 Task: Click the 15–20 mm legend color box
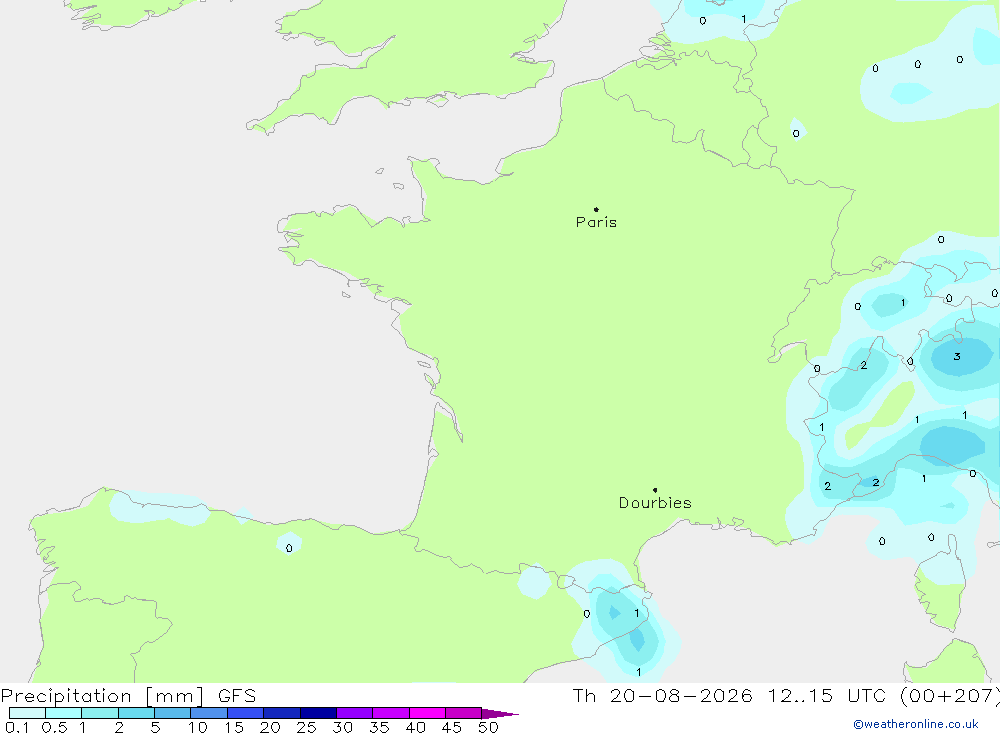[x=246, y=713]
